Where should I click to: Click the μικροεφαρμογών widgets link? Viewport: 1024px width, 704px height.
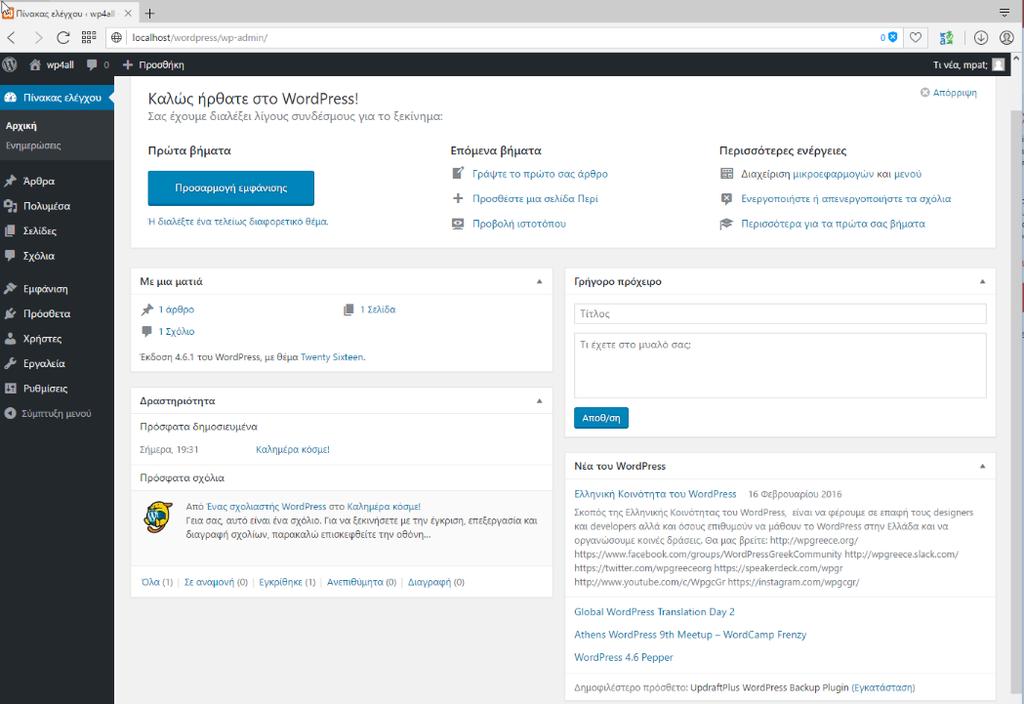coord(833,174)
